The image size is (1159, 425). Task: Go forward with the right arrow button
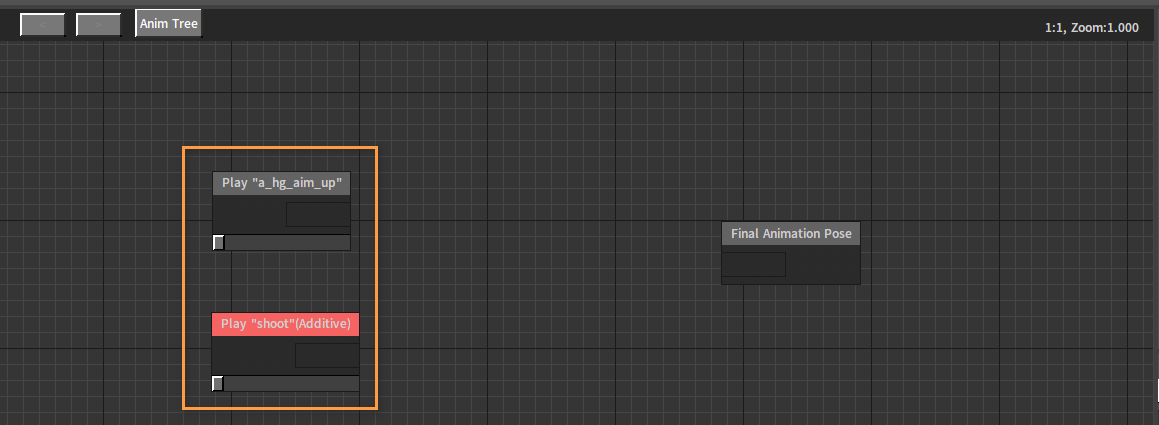click(x=98, y=24)
